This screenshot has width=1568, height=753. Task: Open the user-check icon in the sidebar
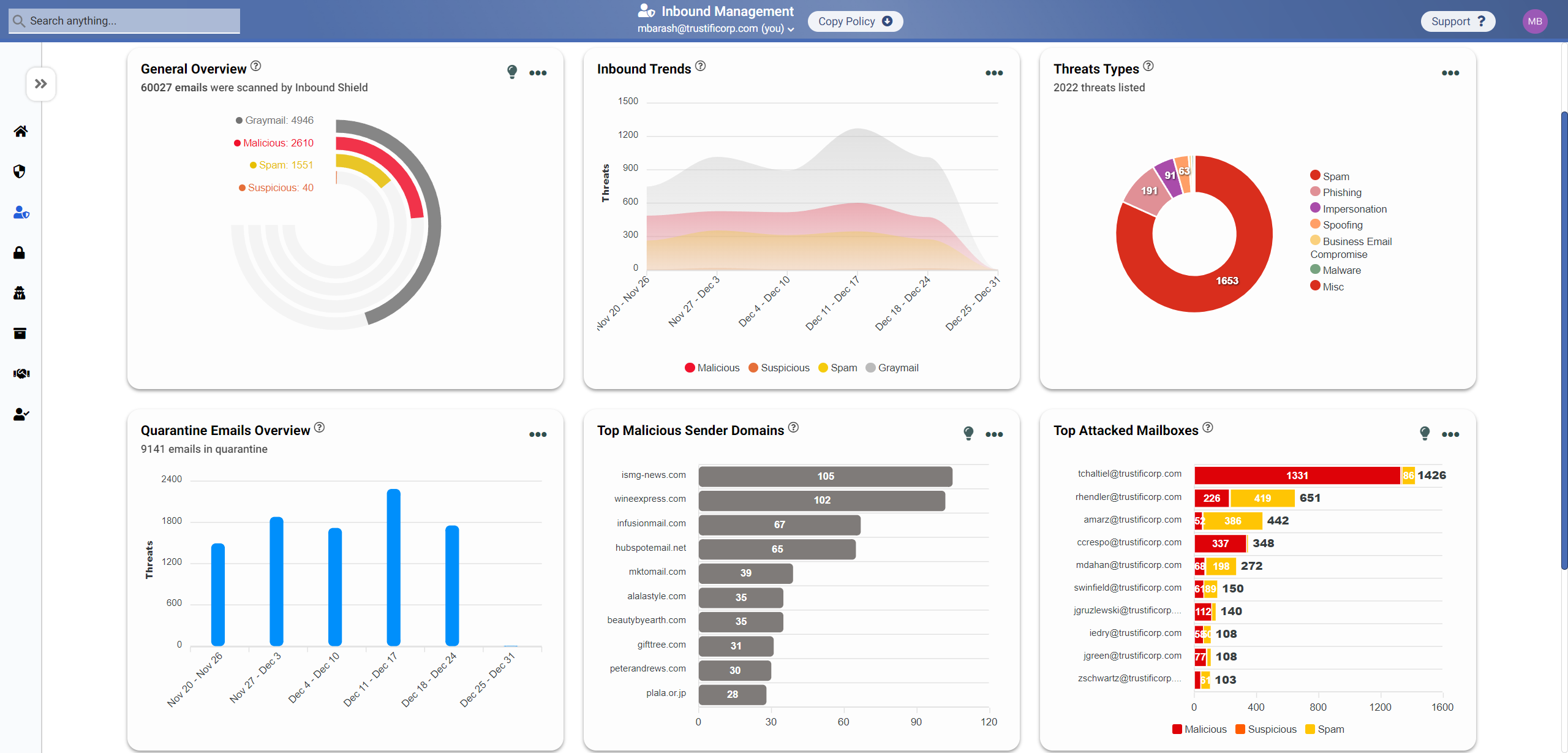click(21, 414)
